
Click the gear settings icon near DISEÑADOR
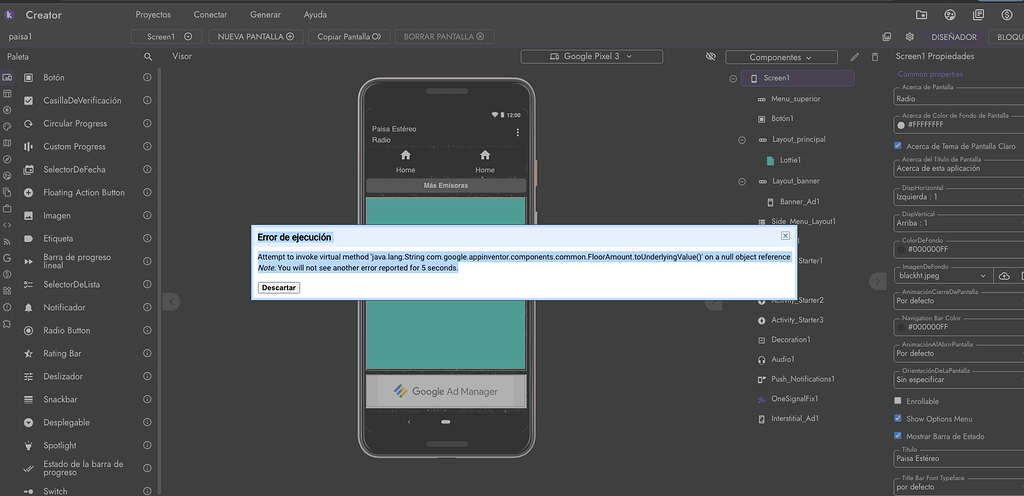coord(909,36)
